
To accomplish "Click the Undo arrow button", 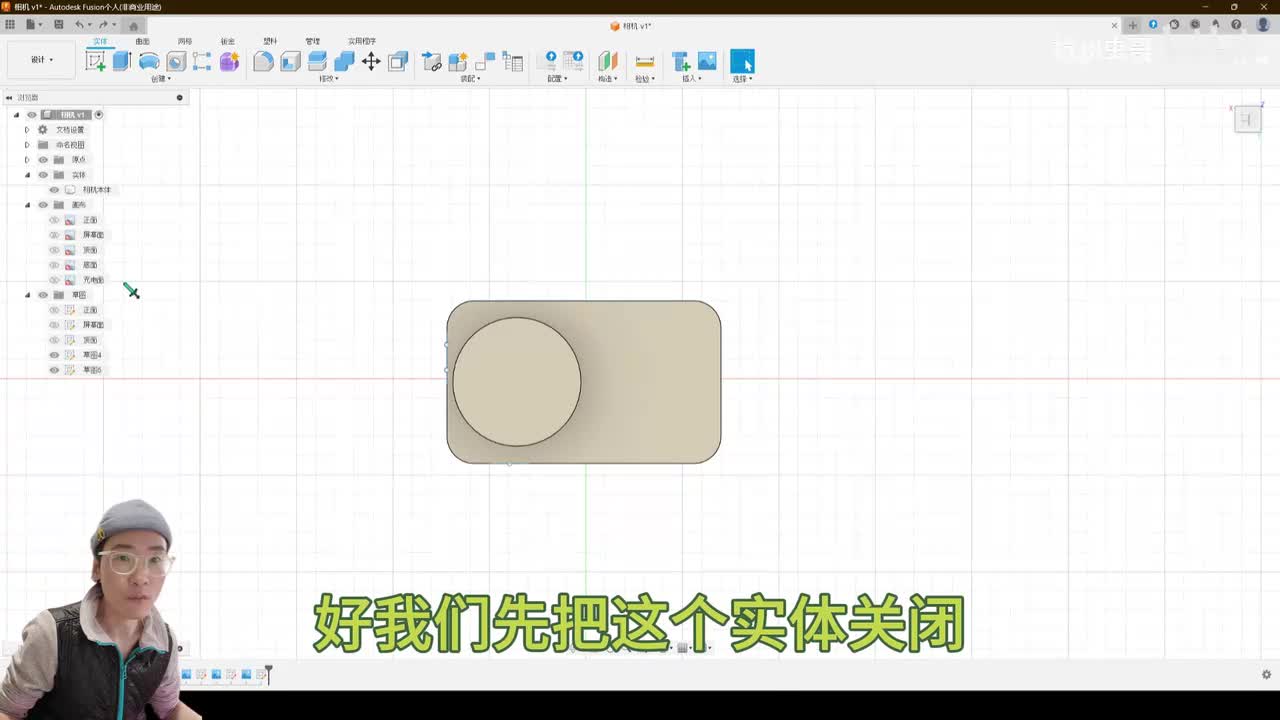I will (79, 25).
